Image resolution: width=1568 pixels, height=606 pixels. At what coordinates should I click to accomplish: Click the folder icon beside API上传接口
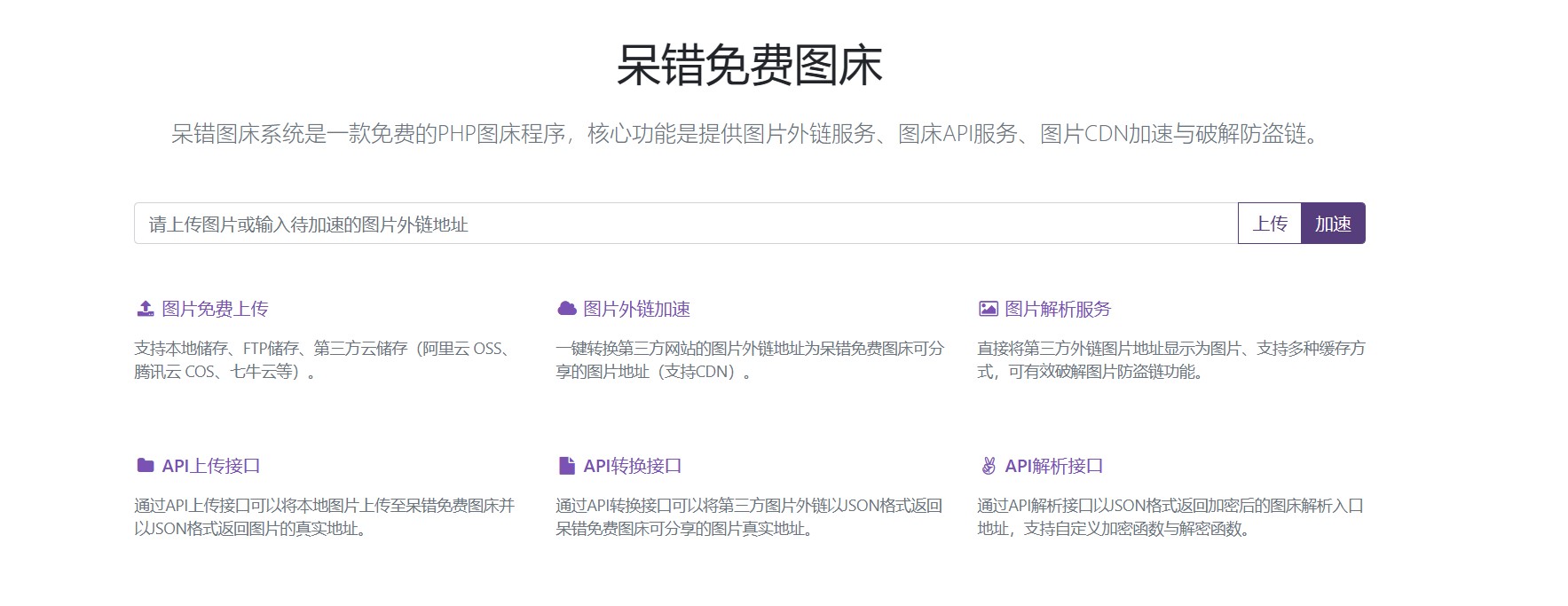146,466
